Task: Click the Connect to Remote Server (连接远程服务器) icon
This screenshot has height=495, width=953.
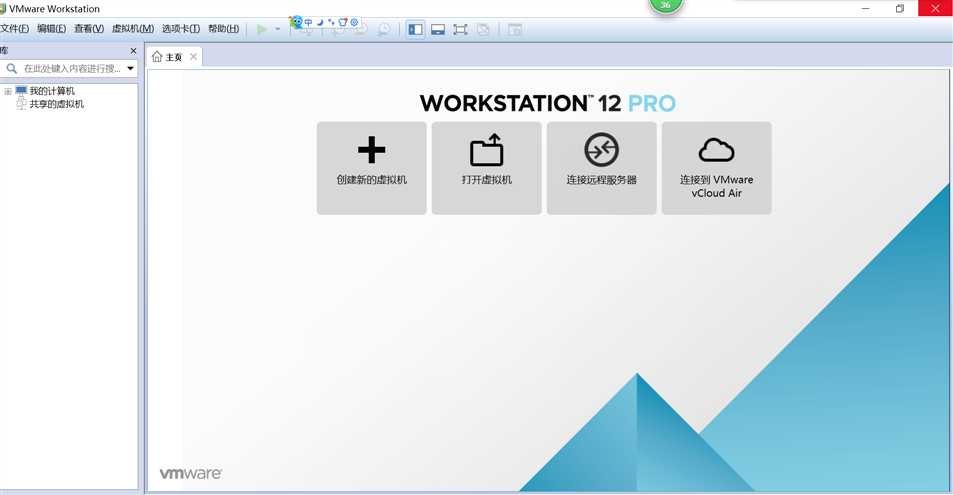Action: (x=601, y=150)
